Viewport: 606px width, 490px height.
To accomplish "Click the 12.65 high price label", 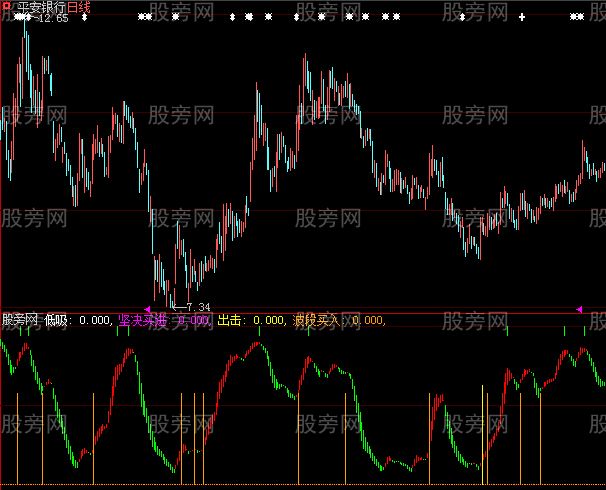I will 52,18.
